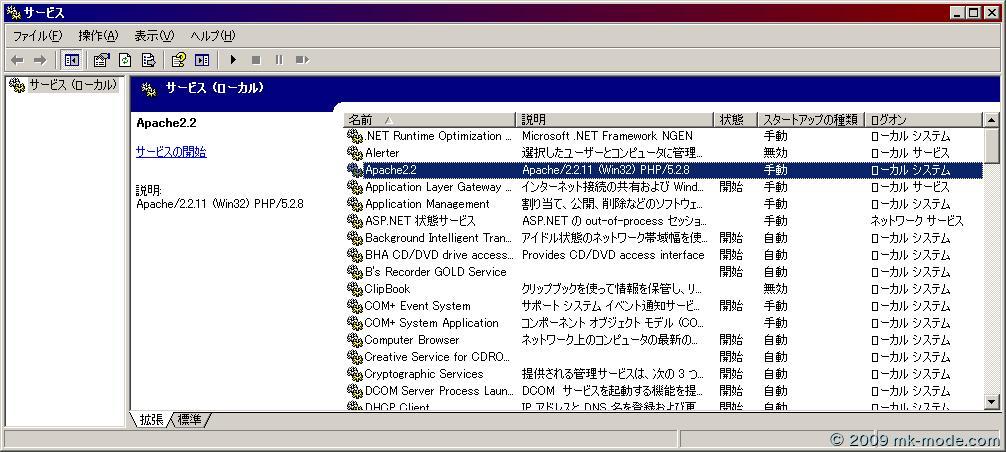Click the Export List toolbar icon
The height and width of the screenshot is (452, 1006).
pyautogui.click(x=148, y=60)
